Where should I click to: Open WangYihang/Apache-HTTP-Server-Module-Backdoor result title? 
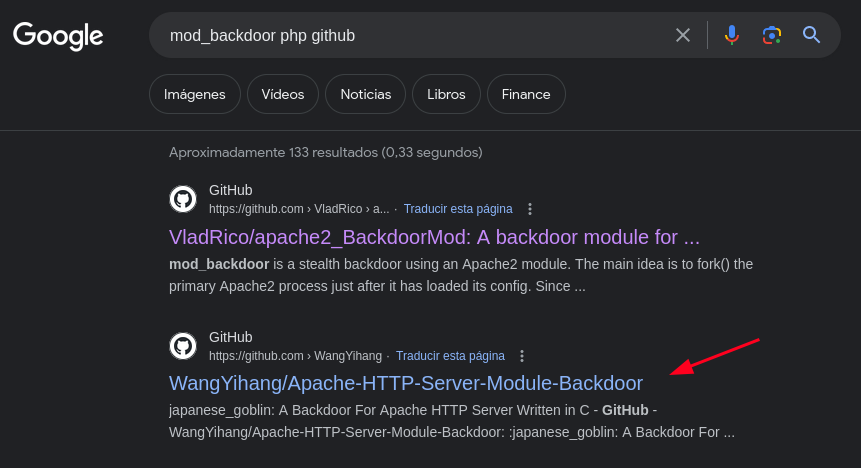[x=406, y=383]
